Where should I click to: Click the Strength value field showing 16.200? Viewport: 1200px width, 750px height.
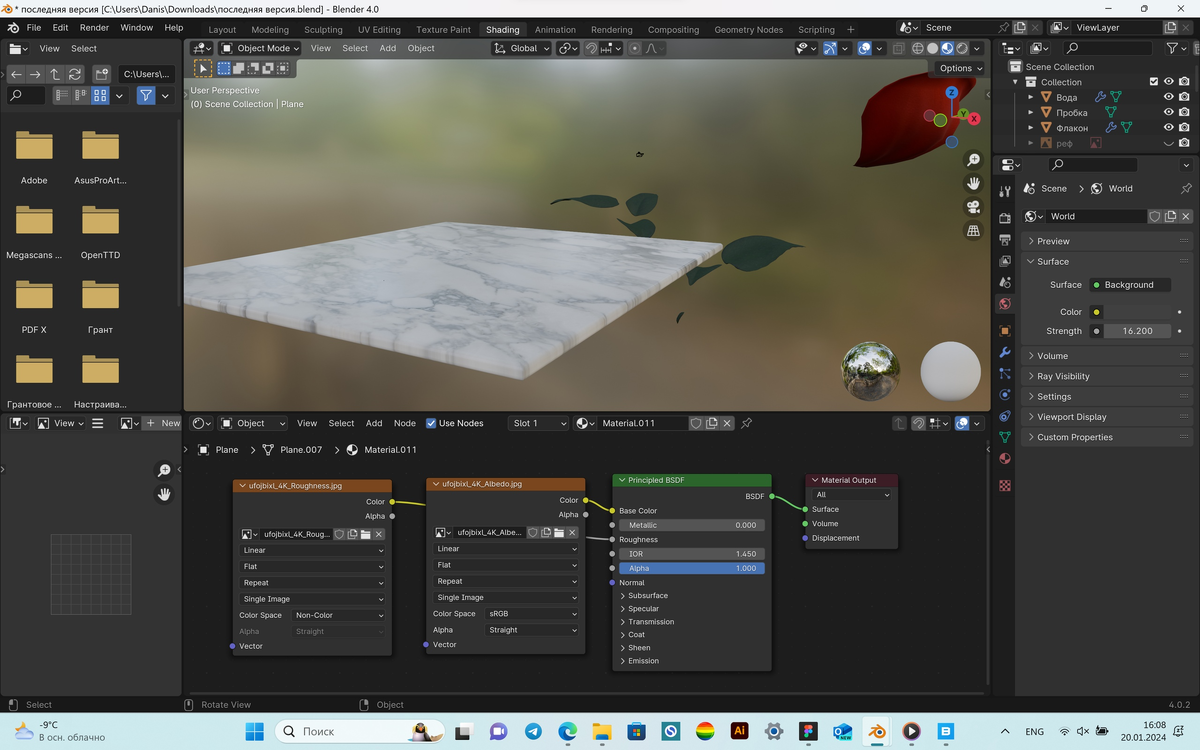pyautogui.click(x=1138, y=330)
